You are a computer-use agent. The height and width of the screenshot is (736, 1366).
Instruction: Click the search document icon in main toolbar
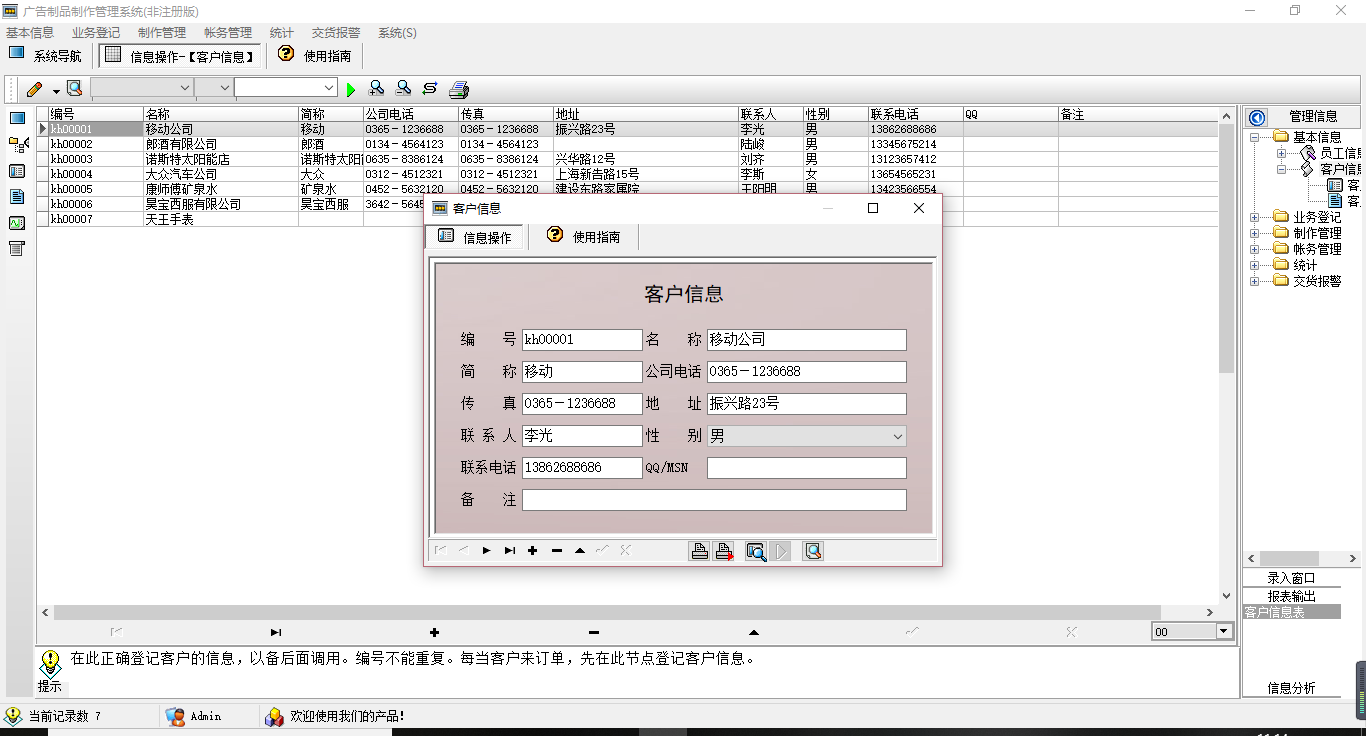click(75, 88)
